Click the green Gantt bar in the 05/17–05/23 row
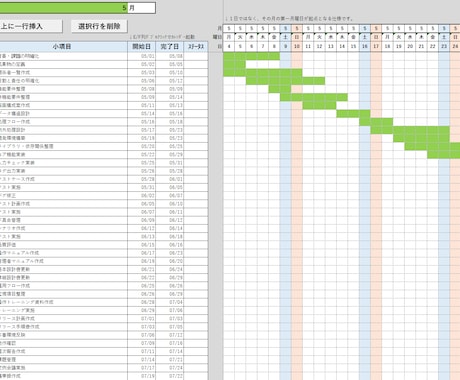 pyautogui.click(x=410, y=130)
